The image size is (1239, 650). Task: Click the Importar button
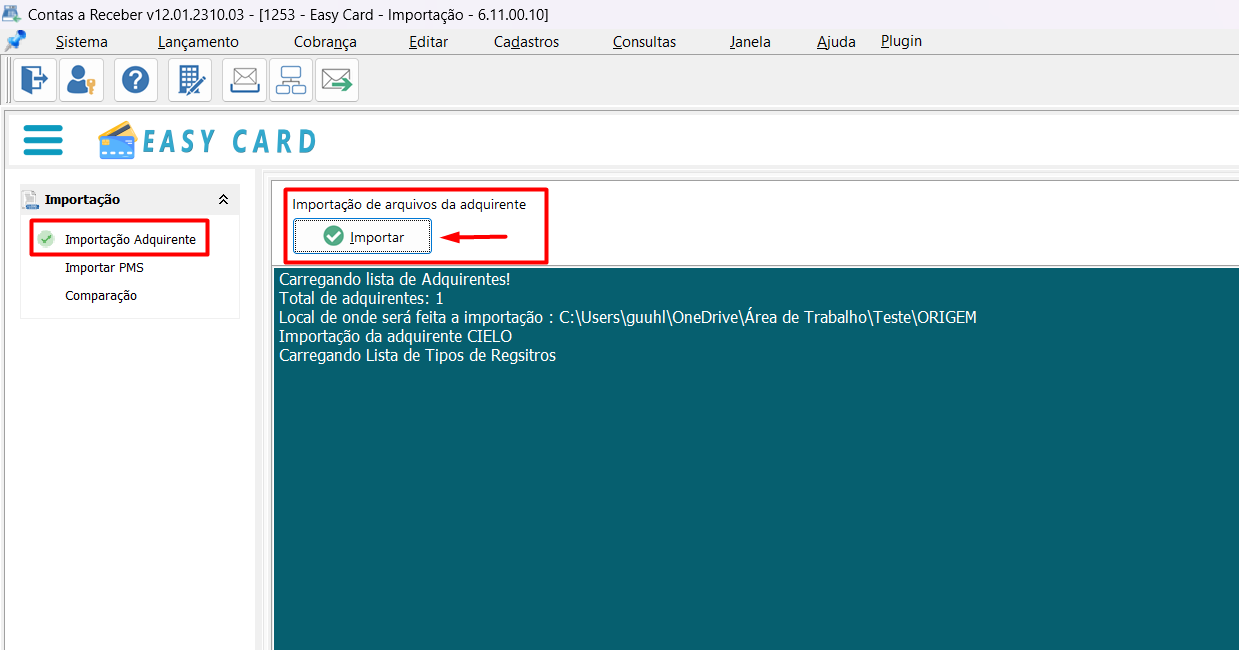(x=363, y=237)
